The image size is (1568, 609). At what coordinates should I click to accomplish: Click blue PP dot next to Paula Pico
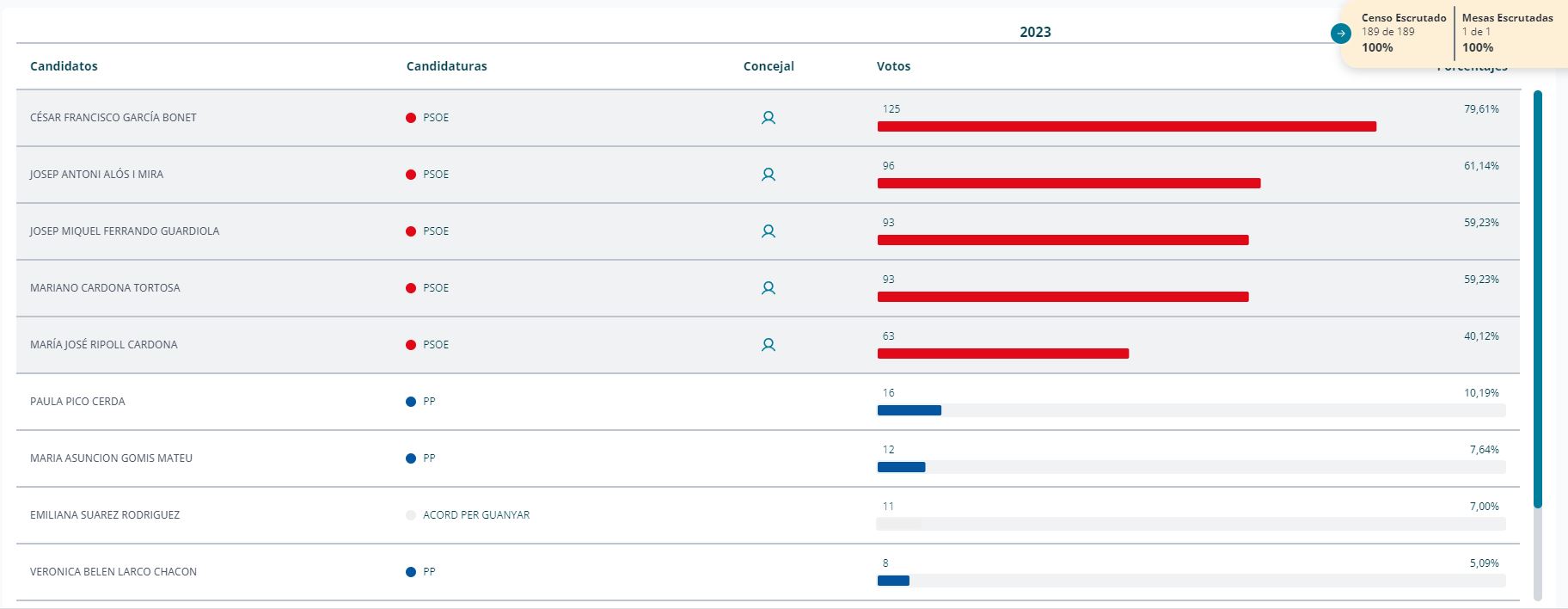pos(411,402)
